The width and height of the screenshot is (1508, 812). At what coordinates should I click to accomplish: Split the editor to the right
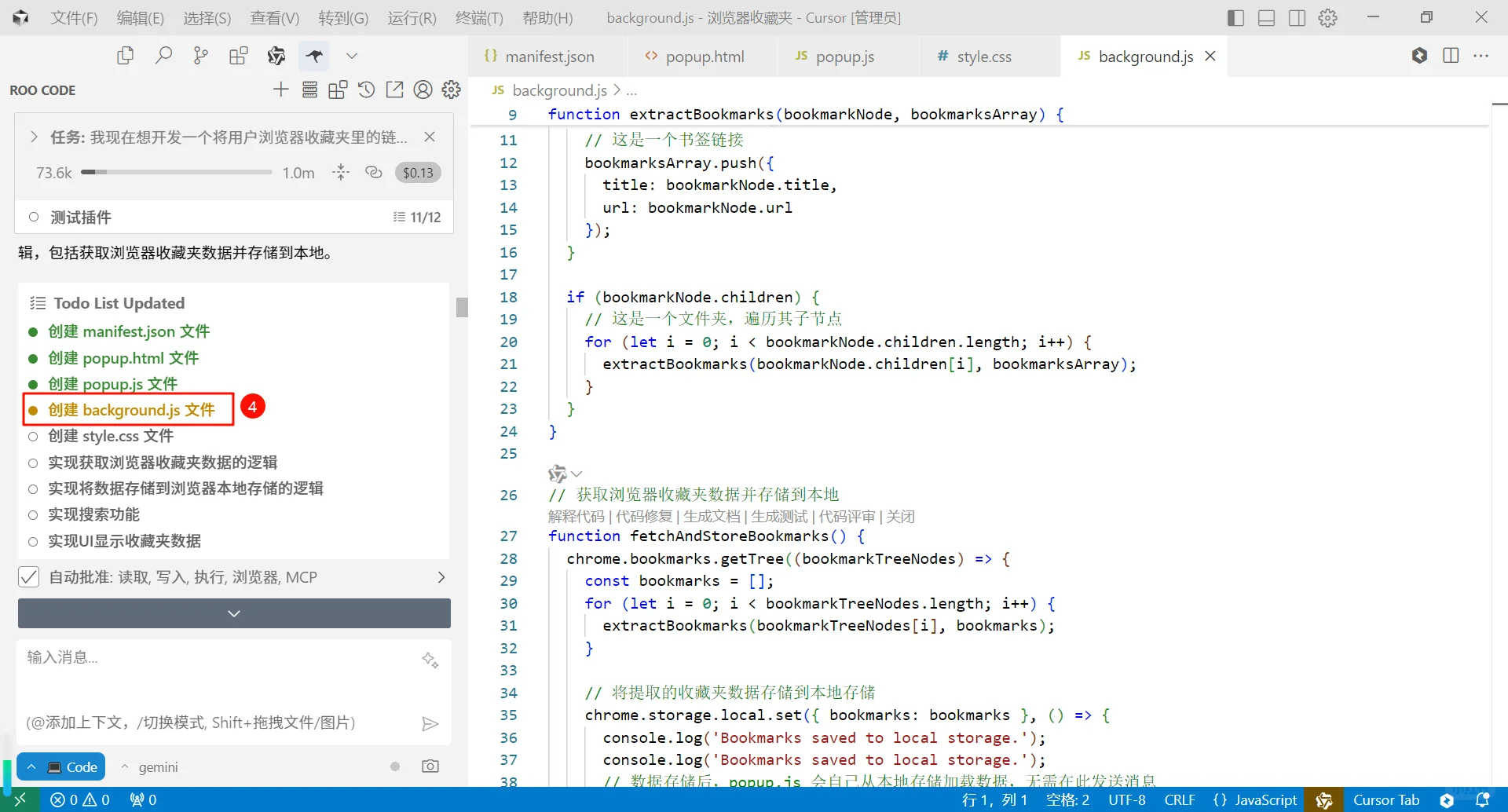pyautogui.click(x=1451, y=56)
